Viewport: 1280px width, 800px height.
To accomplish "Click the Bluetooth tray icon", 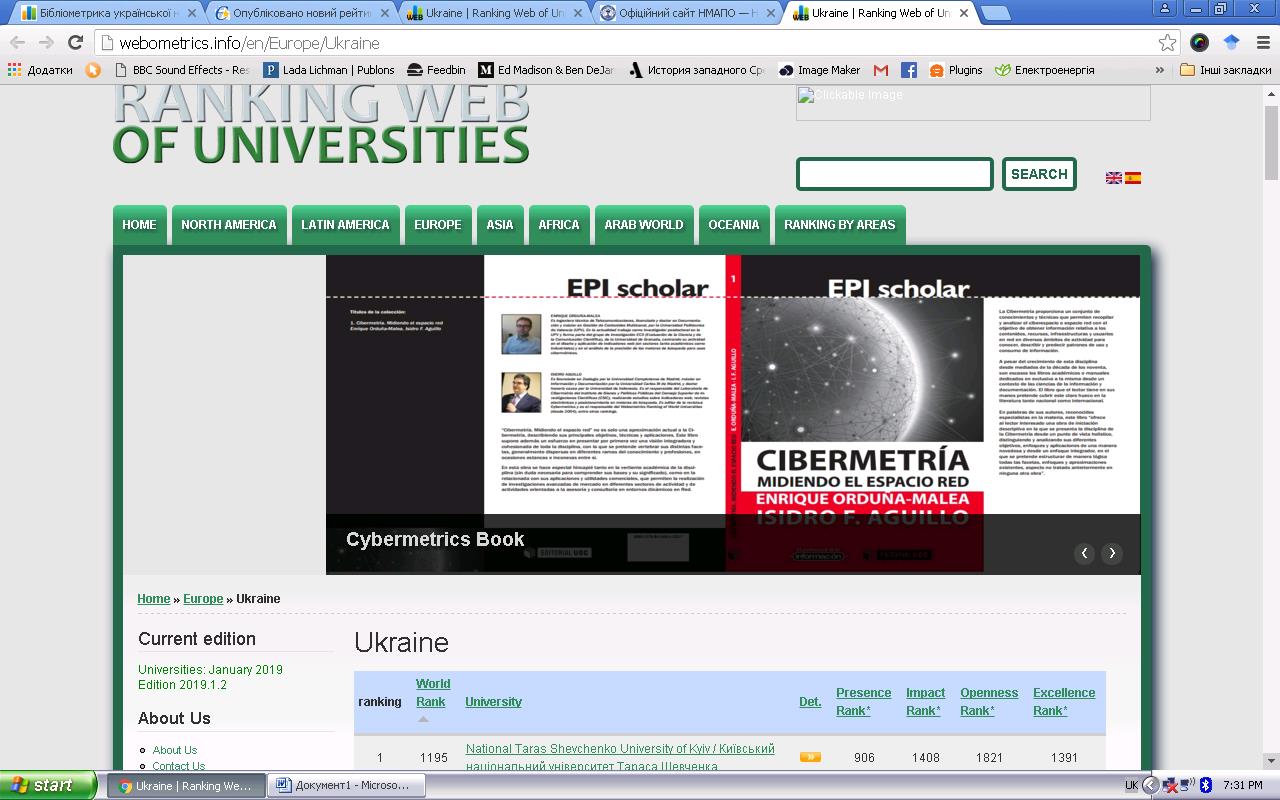I will pos(1206,785).
